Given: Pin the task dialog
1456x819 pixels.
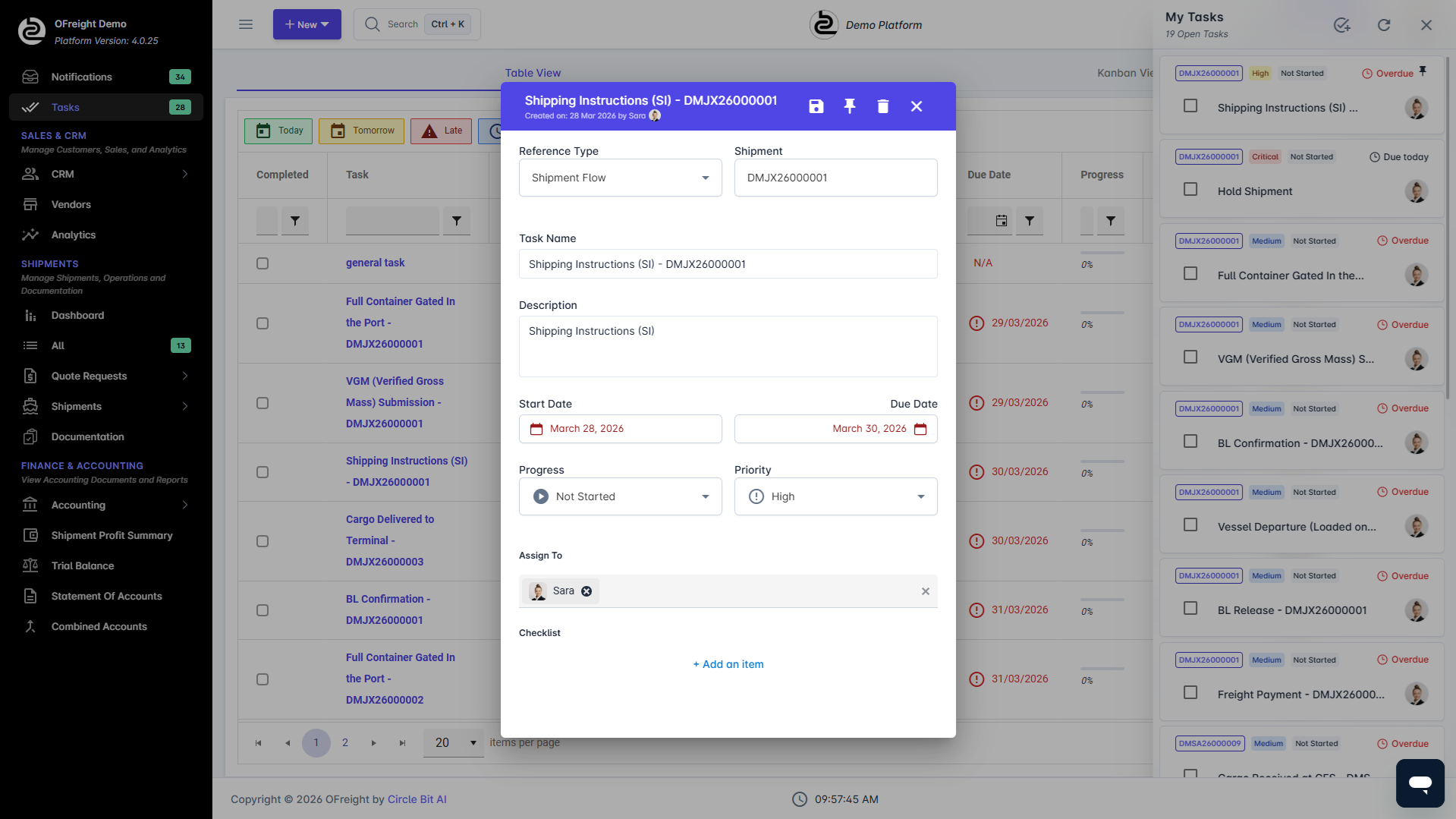Looking at the screenshot, I should point(849,106).
